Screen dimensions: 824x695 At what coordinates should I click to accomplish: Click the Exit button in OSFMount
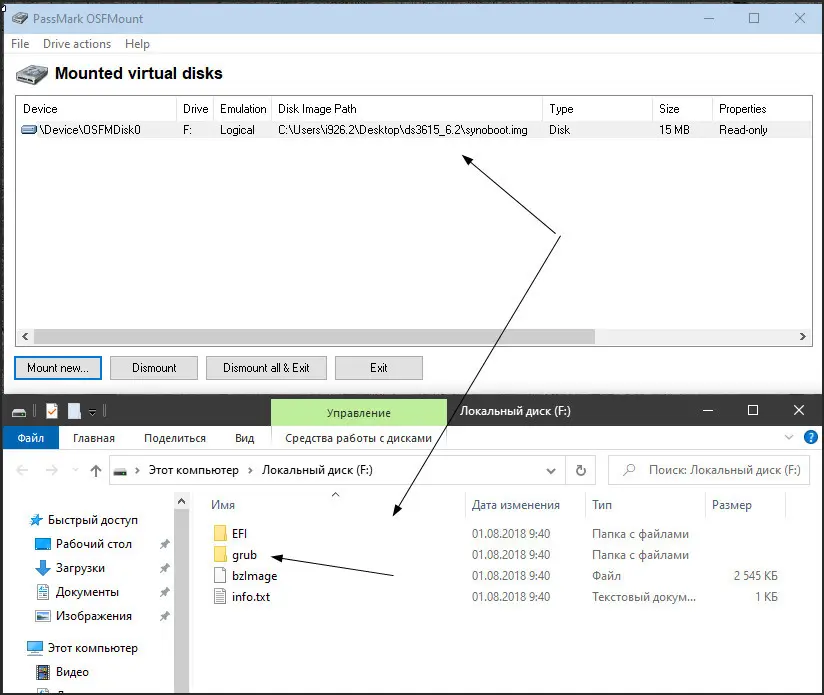378,368
